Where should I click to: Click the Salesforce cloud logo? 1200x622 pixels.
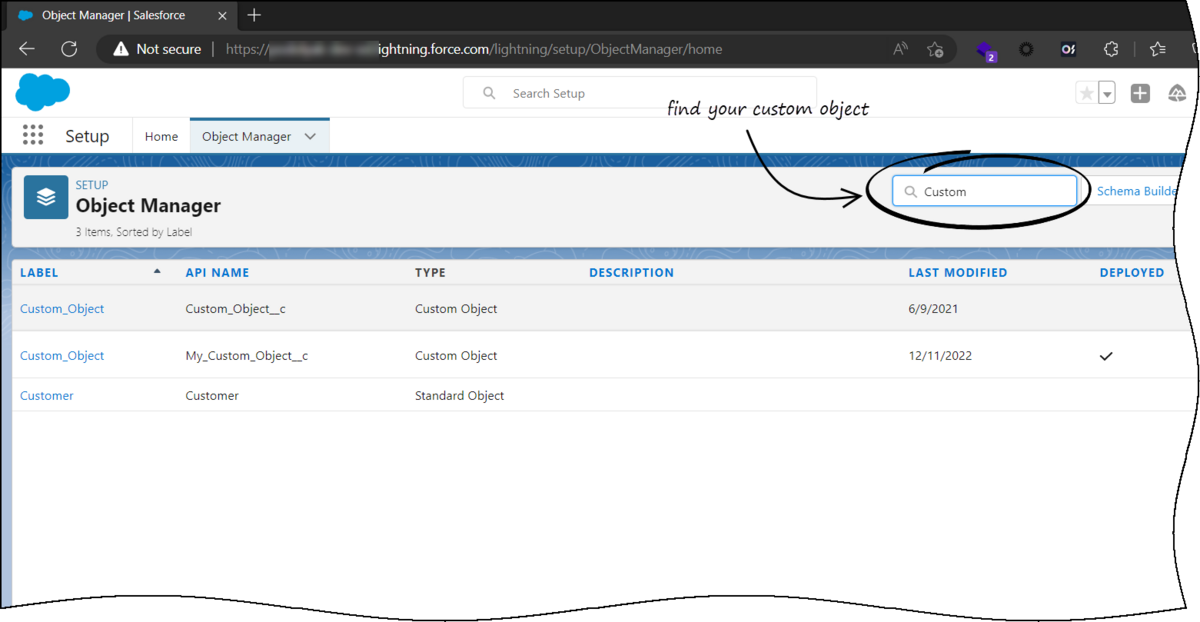42,92
